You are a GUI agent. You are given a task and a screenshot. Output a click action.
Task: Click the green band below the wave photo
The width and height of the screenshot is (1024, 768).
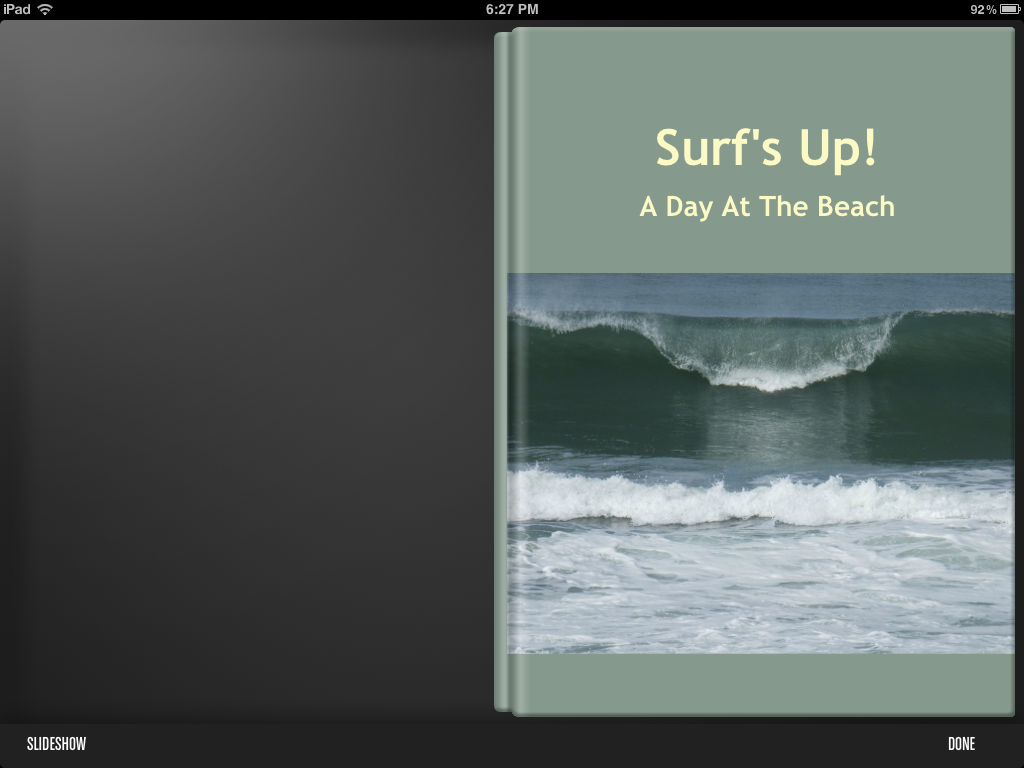760,683
